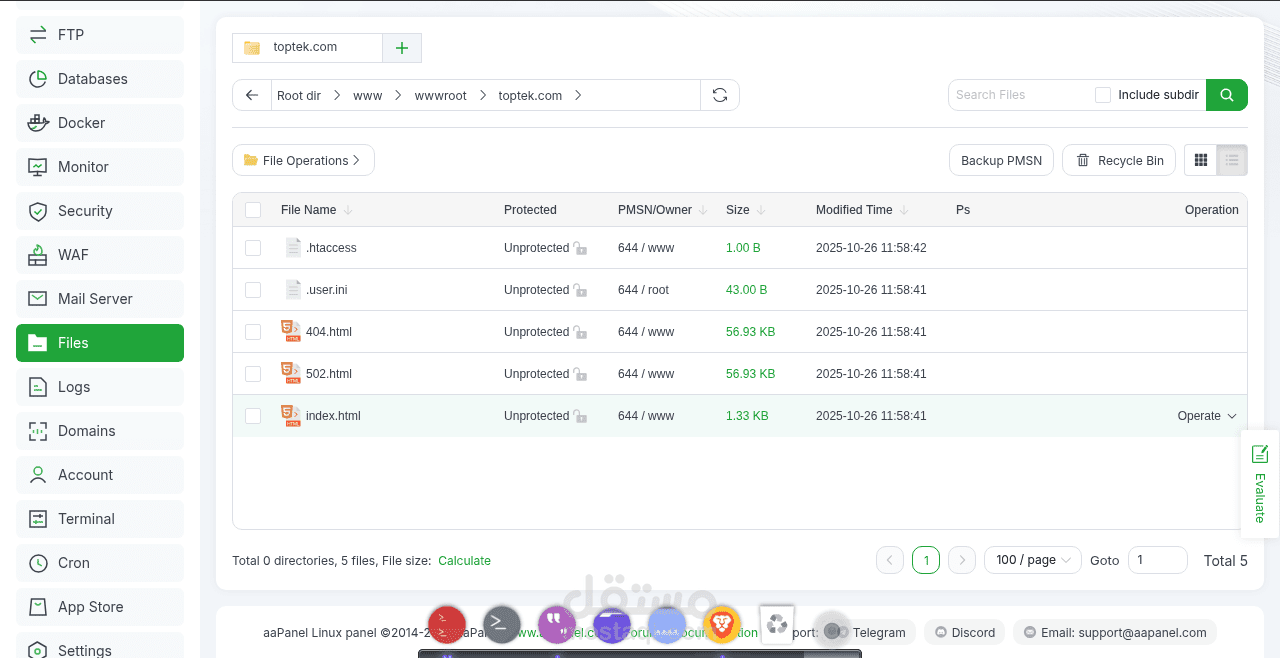The image size is (1280, 658).
Task: Sort by Size column arrow
Action: pos(761,210)
